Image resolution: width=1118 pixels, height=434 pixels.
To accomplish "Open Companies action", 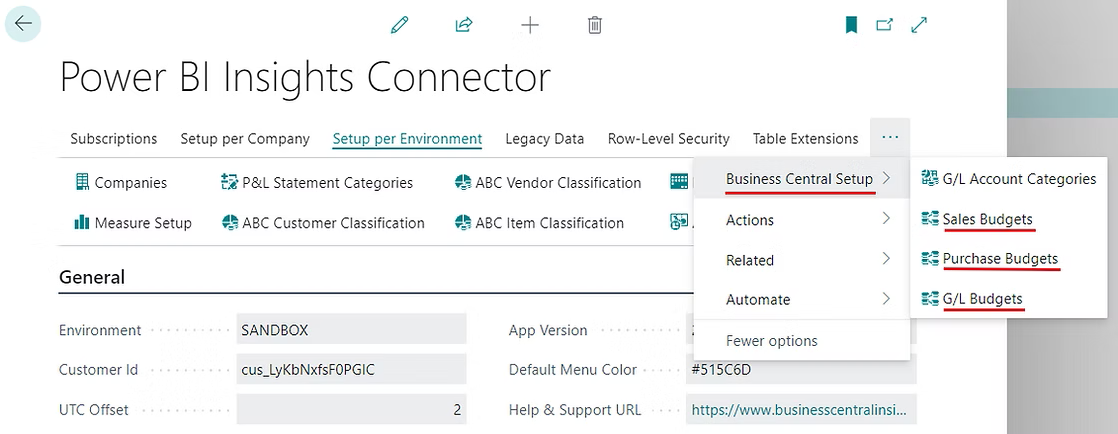I will (x=120, y=182).
